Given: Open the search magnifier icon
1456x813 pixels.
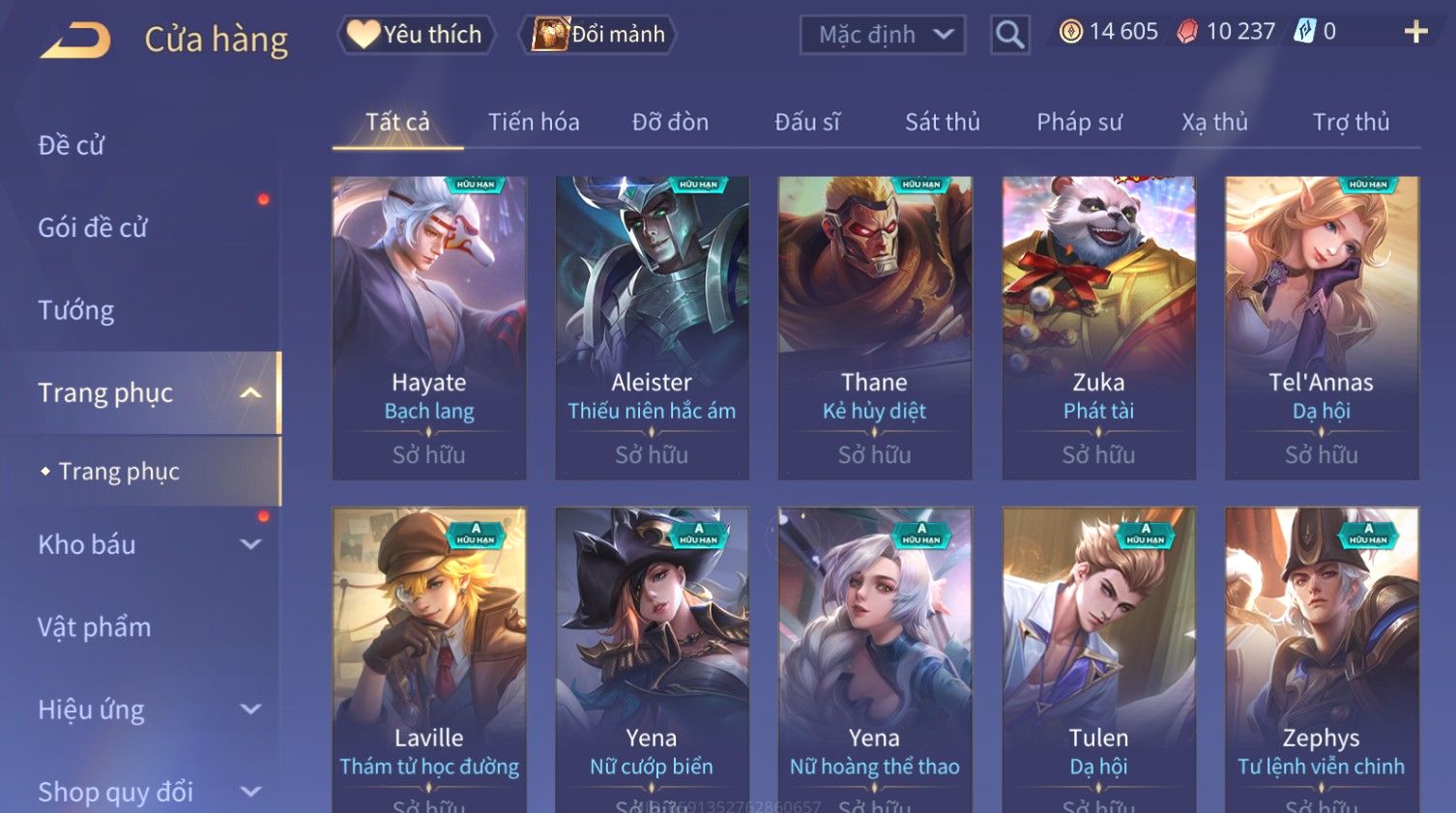Looking at the screenshot, I should (1009, 35).
